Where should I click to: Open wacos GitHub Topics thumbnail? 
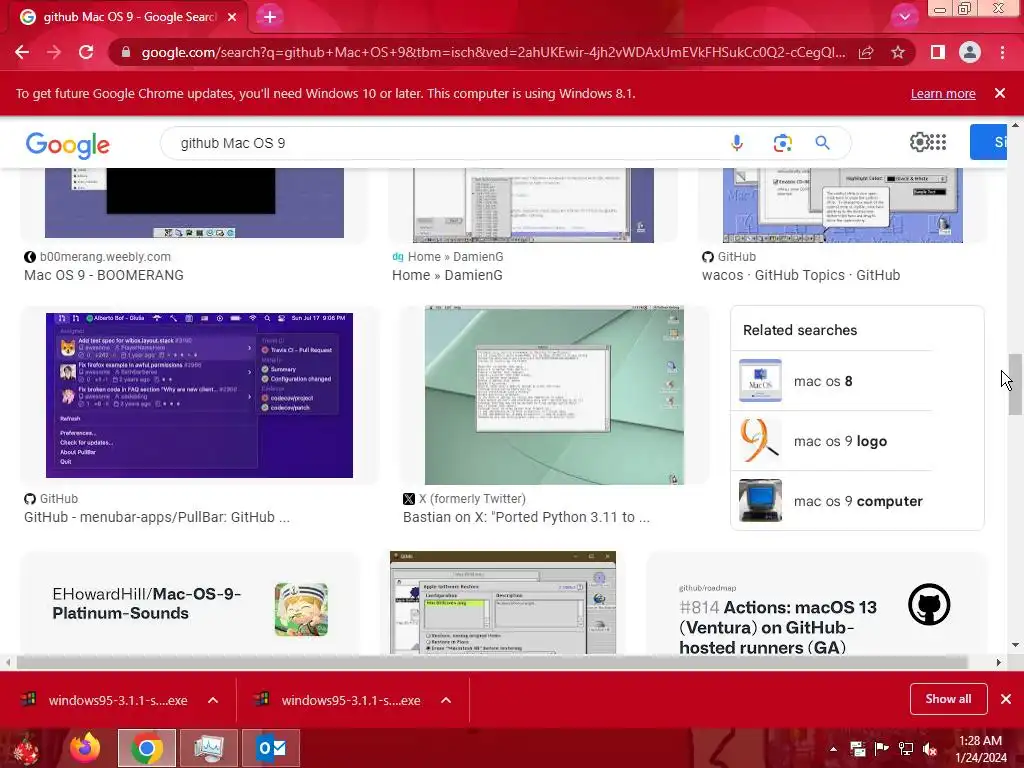point(842,205)
